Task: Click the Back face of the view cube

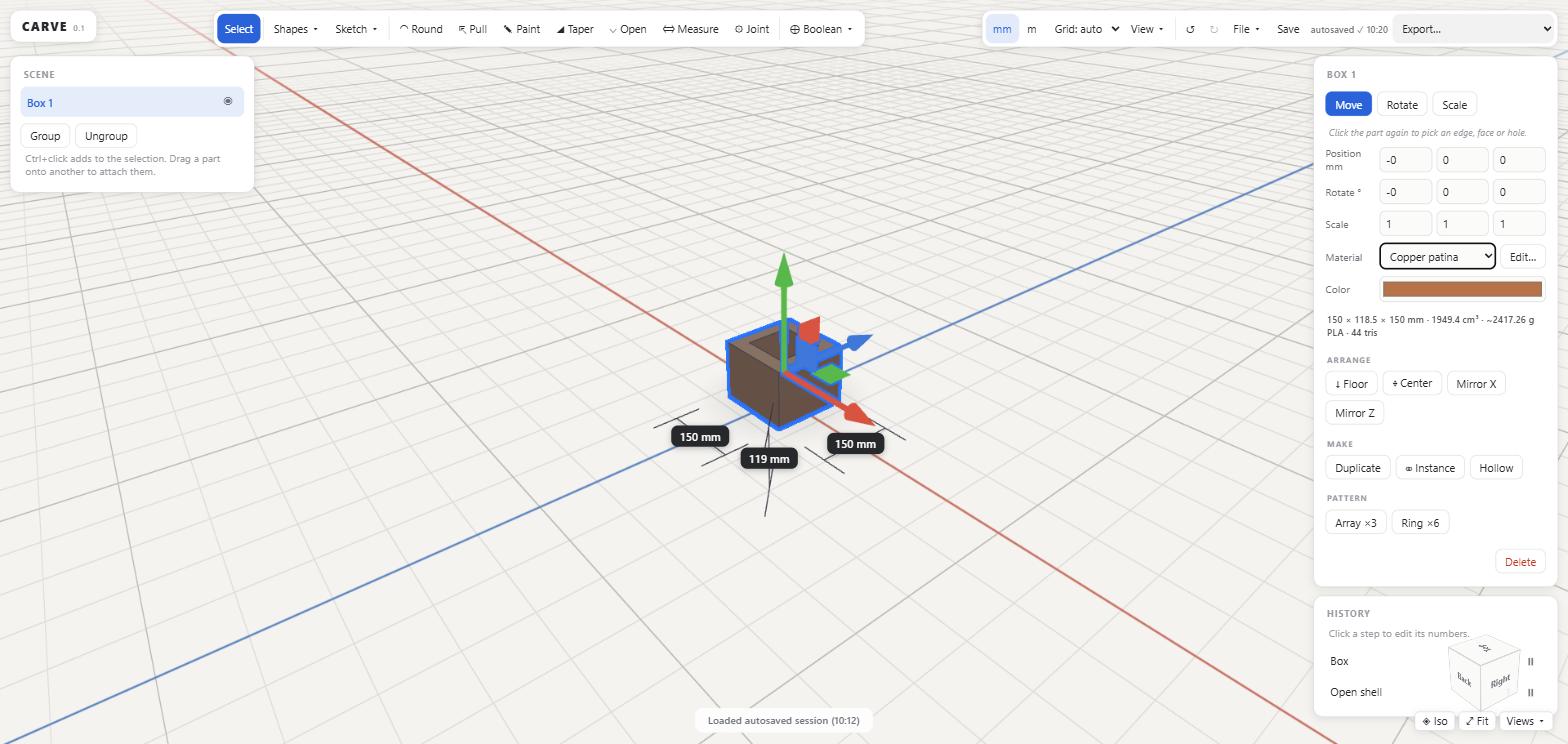Action: pos(1464,679)
